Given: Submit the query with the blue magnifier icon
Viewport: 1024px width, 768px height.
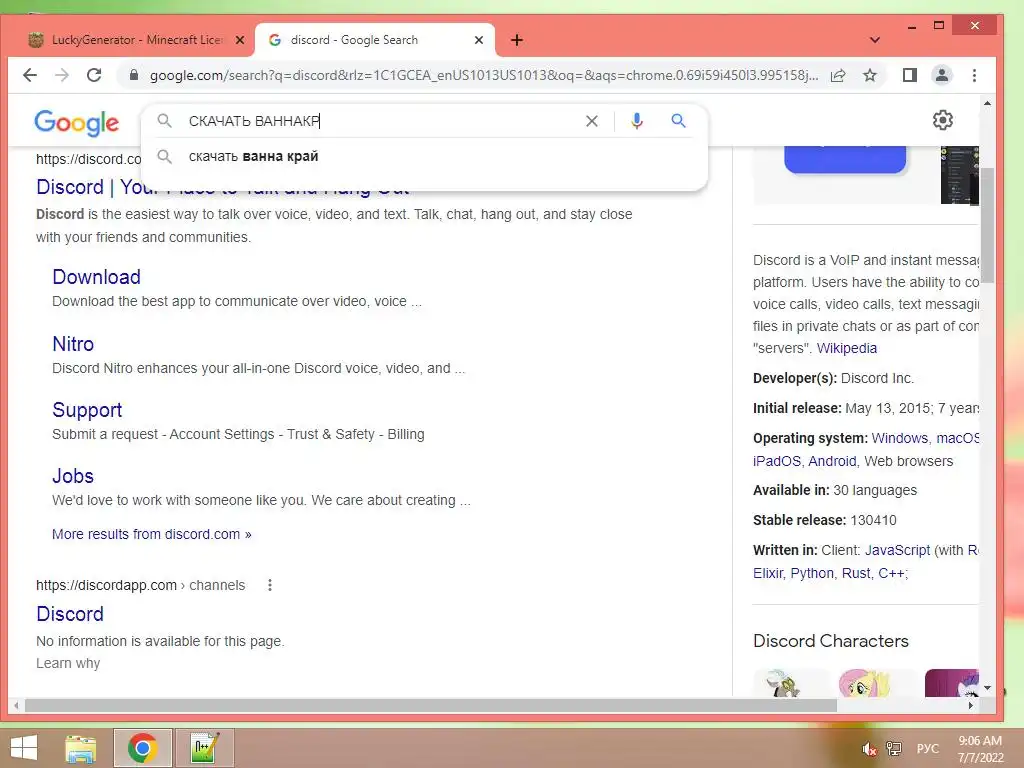Looking at the screenshot, I should click(x=679, y=121).
